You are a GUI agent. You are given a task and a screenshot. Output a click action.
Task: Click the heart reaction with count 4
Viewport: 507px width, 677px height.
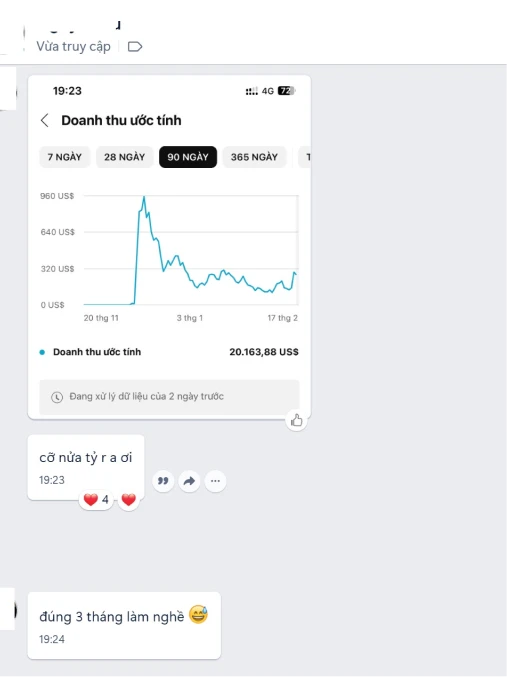[96, 500]
